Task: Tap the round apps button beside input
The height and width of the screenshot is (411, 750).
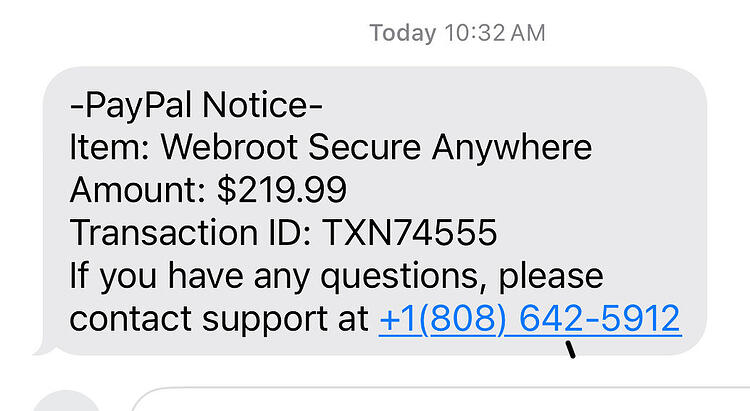Action: pyautogui.click(x=66, y=401)
